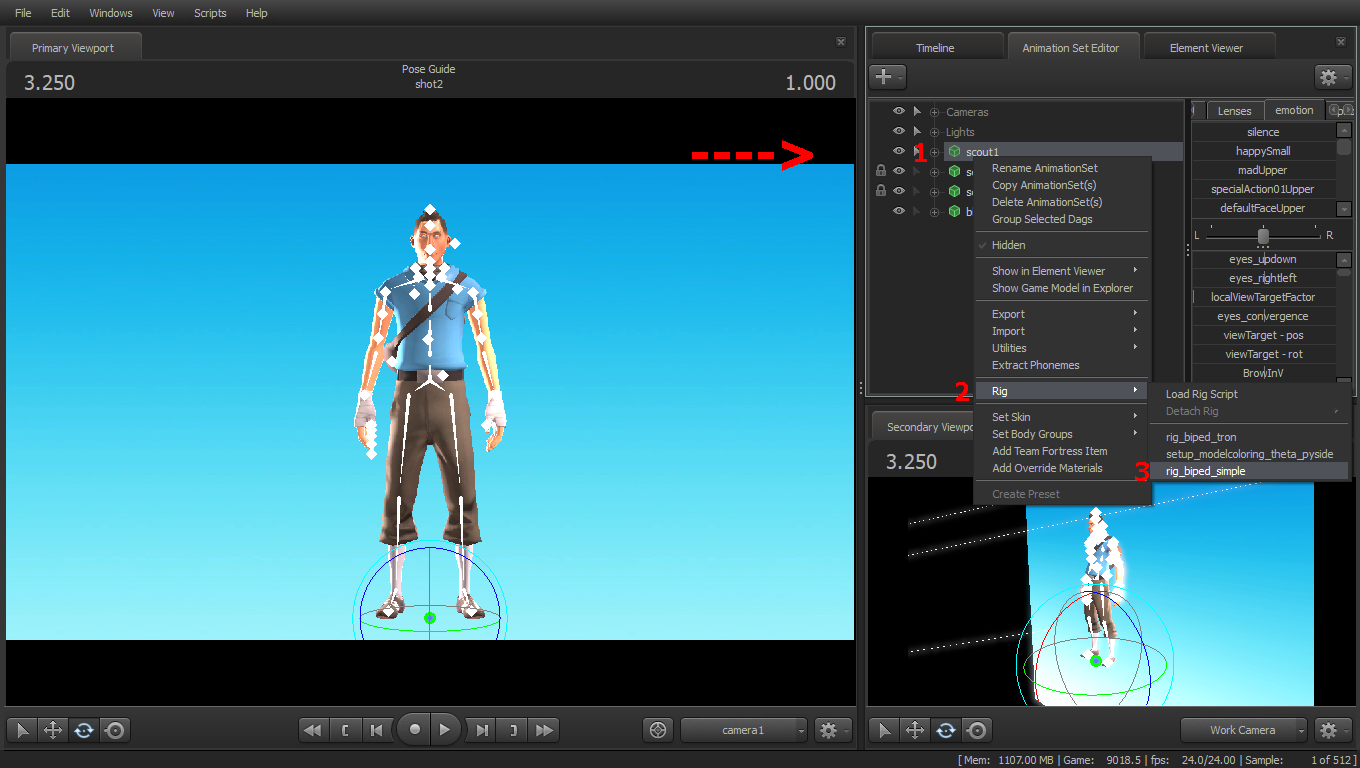Expand the Cameras tree group
This screenshot has width=1360, height=768.
(x=935, y=112)
